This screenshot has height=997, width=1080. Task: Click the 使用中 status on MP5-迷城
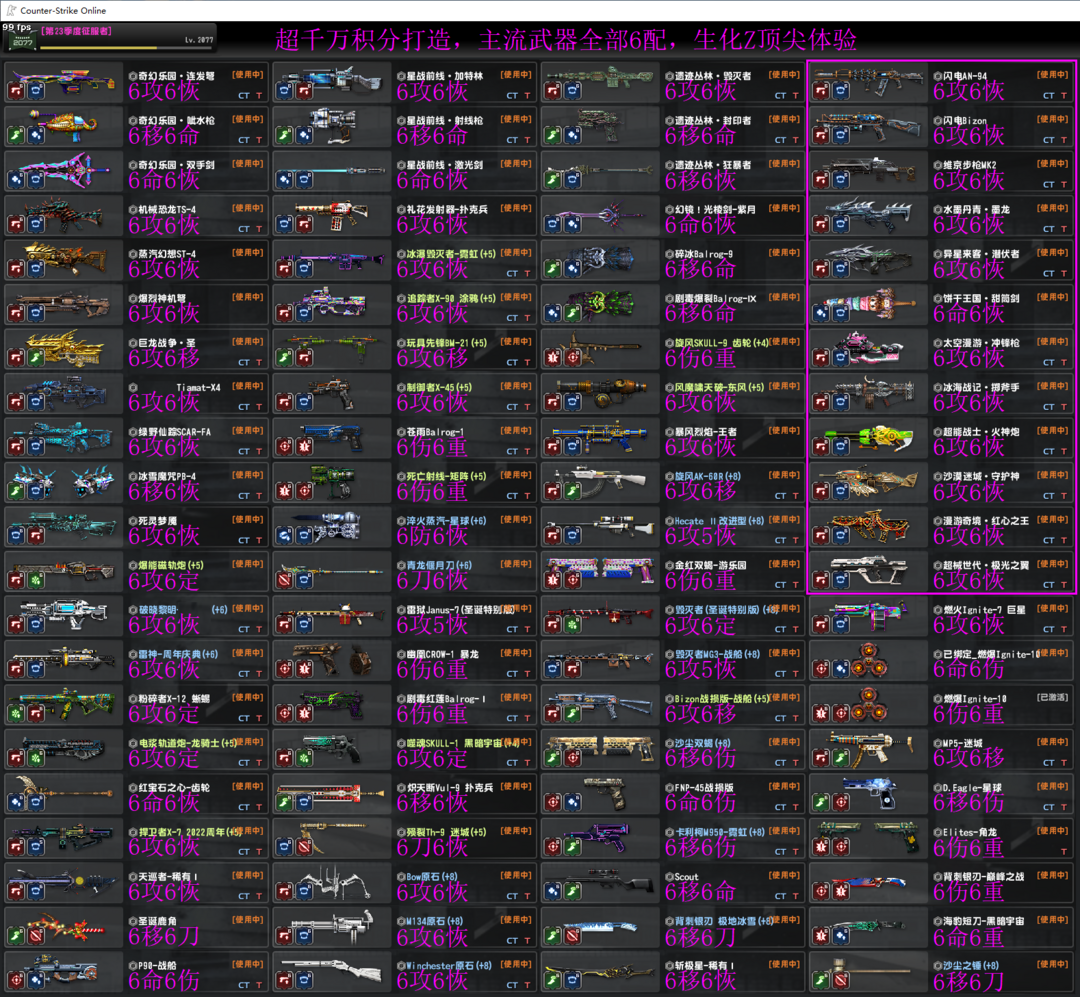pyautogui.click(x=1052, y=742)
